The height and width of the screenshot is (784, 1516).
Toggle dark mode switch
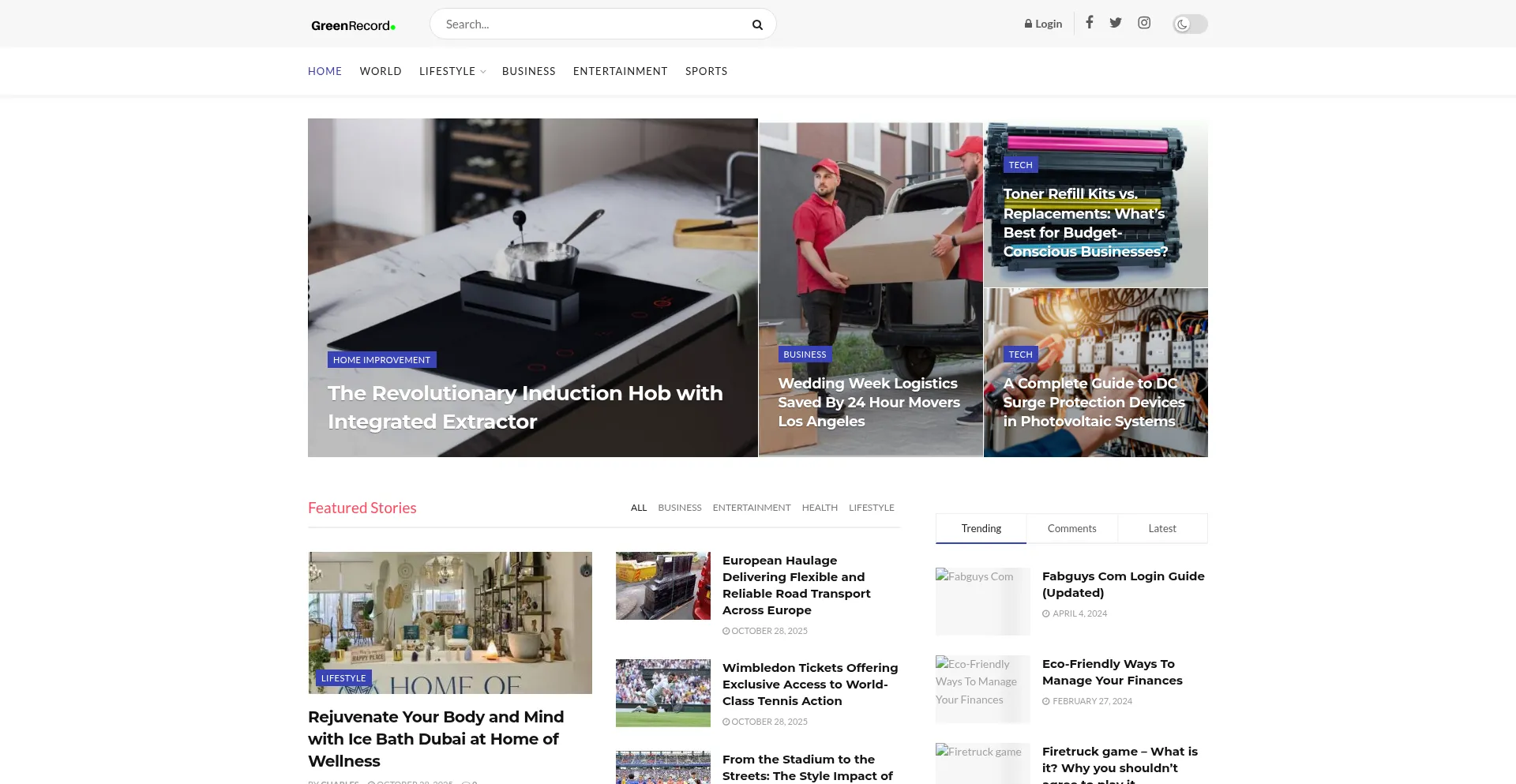click(x=1189, y=24)
